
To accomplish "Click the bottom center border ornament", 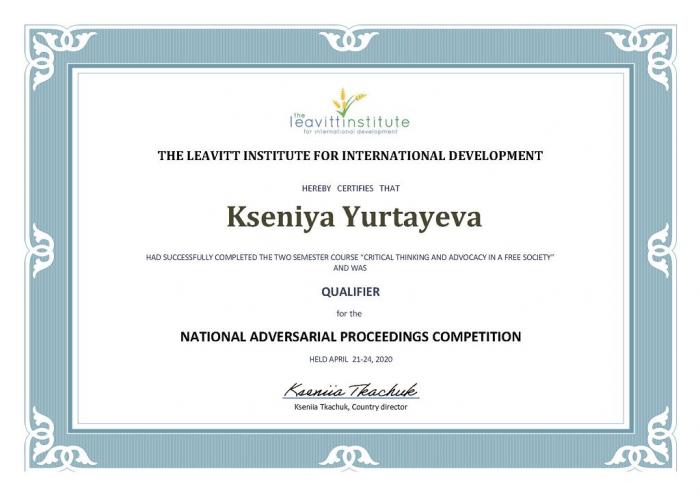I will point(350,456).
